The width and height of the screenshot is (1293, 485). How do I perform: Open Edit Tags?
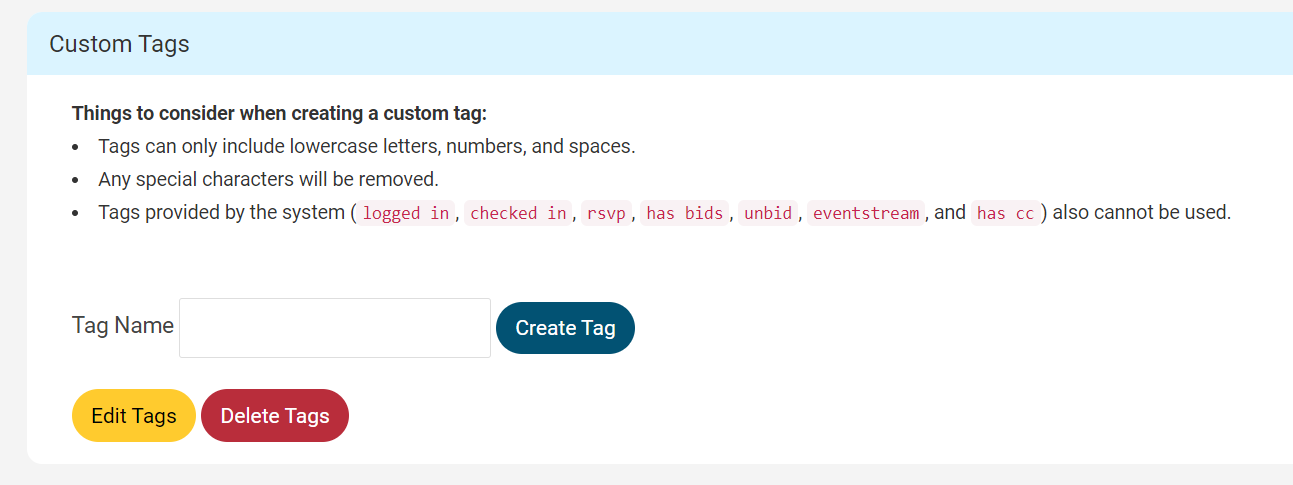tap(134, 415)
